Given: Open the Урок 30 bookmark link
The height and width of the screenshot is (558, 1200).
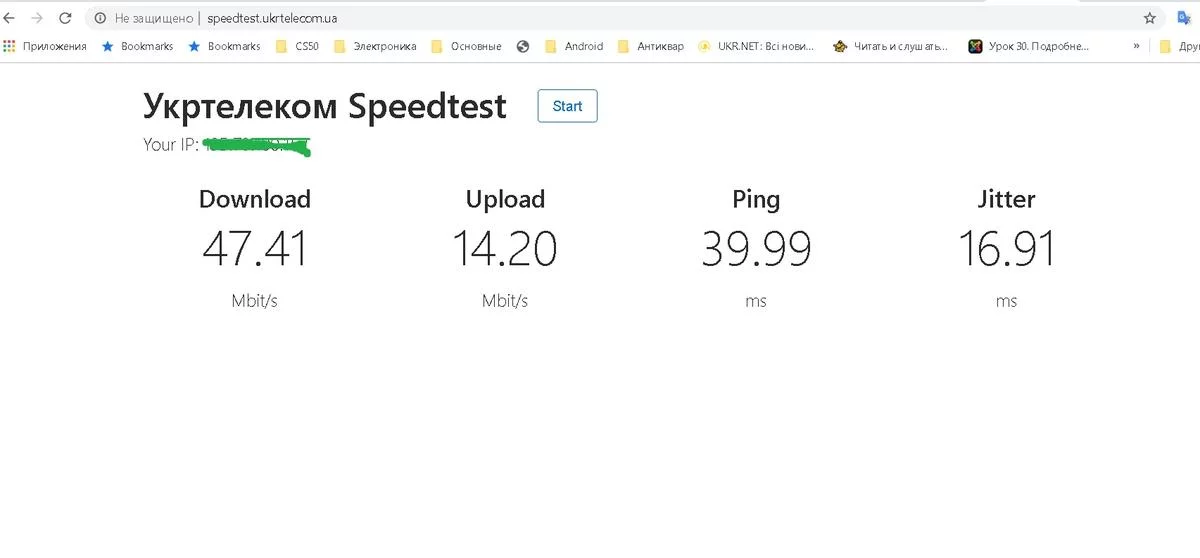Looking at the screenshot, I should (x=1029, y=46).
